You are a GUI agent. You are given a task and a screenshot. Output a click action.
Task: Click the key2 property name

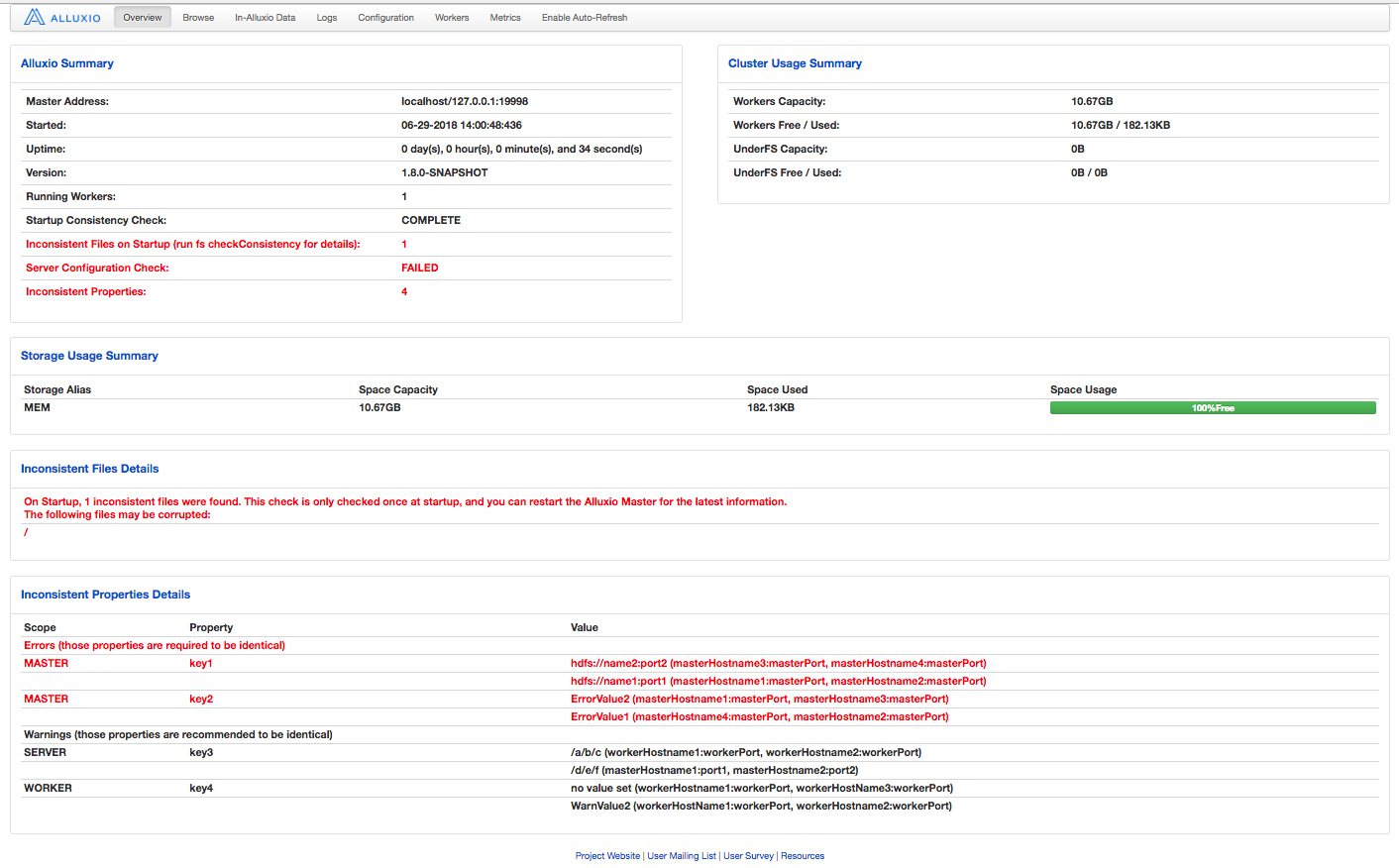(x=201, y=699)
